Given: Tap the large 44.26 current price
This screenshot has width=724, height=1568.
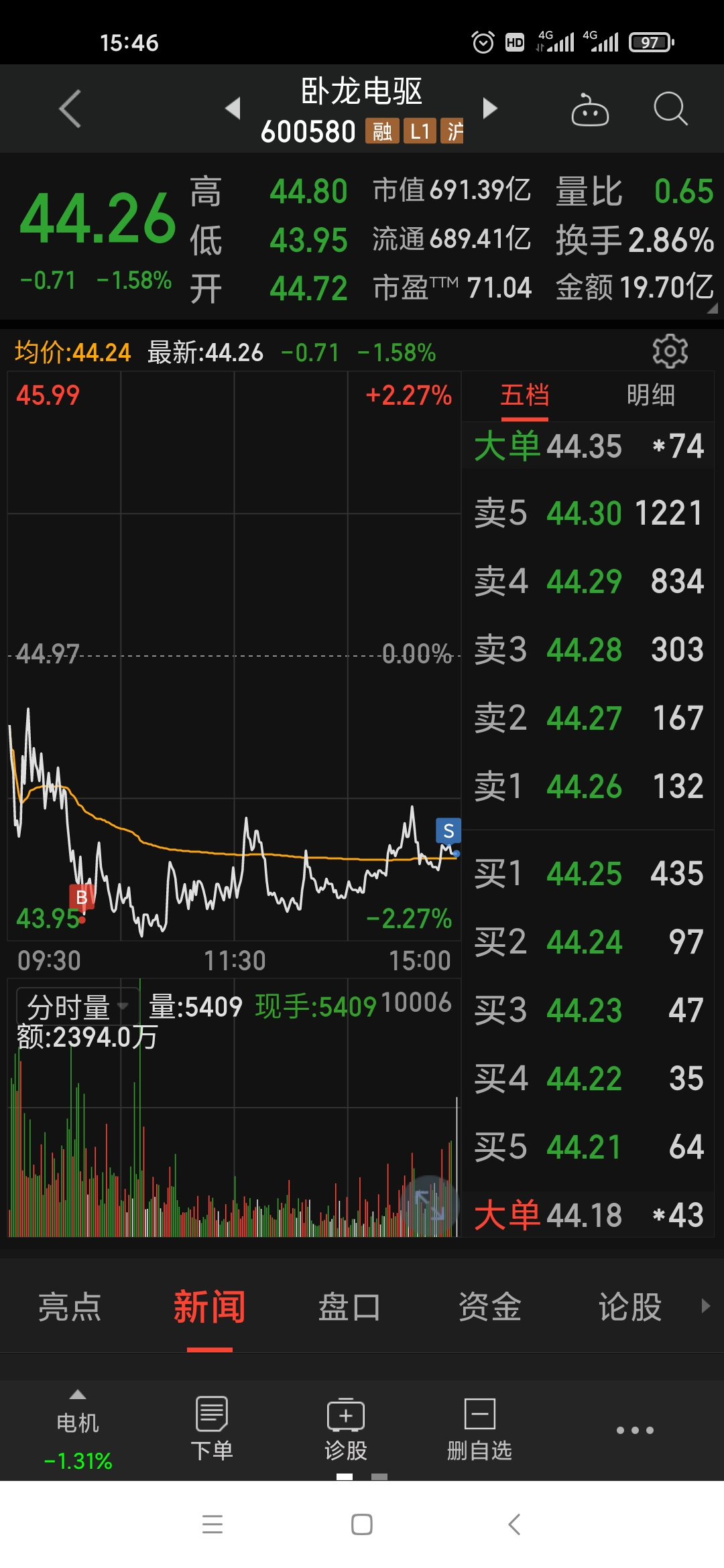Looking at the screenshot, I should [x=98, y=218].
